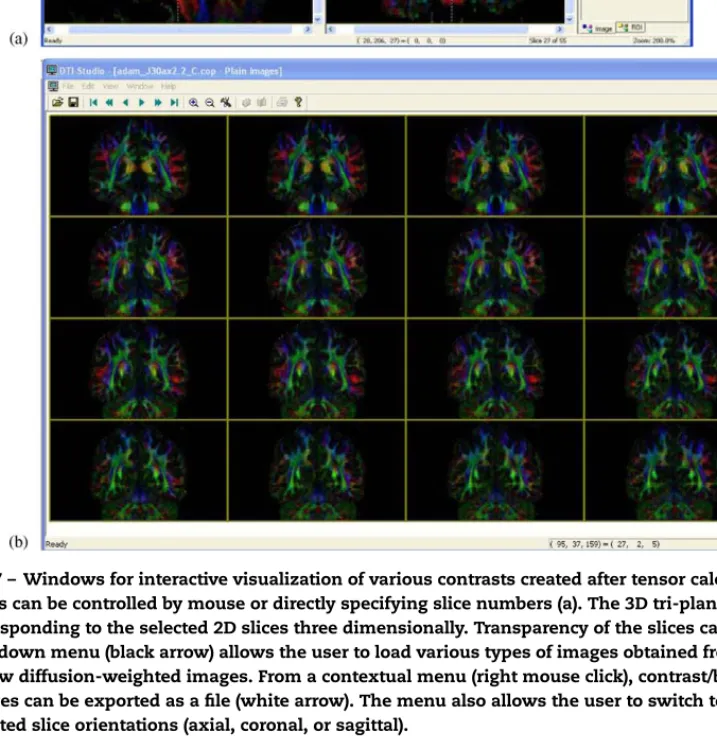Image resolution: width=717 pixels, height=750 pixels.
Task: Jump to the last slice button
Action: 175,102
